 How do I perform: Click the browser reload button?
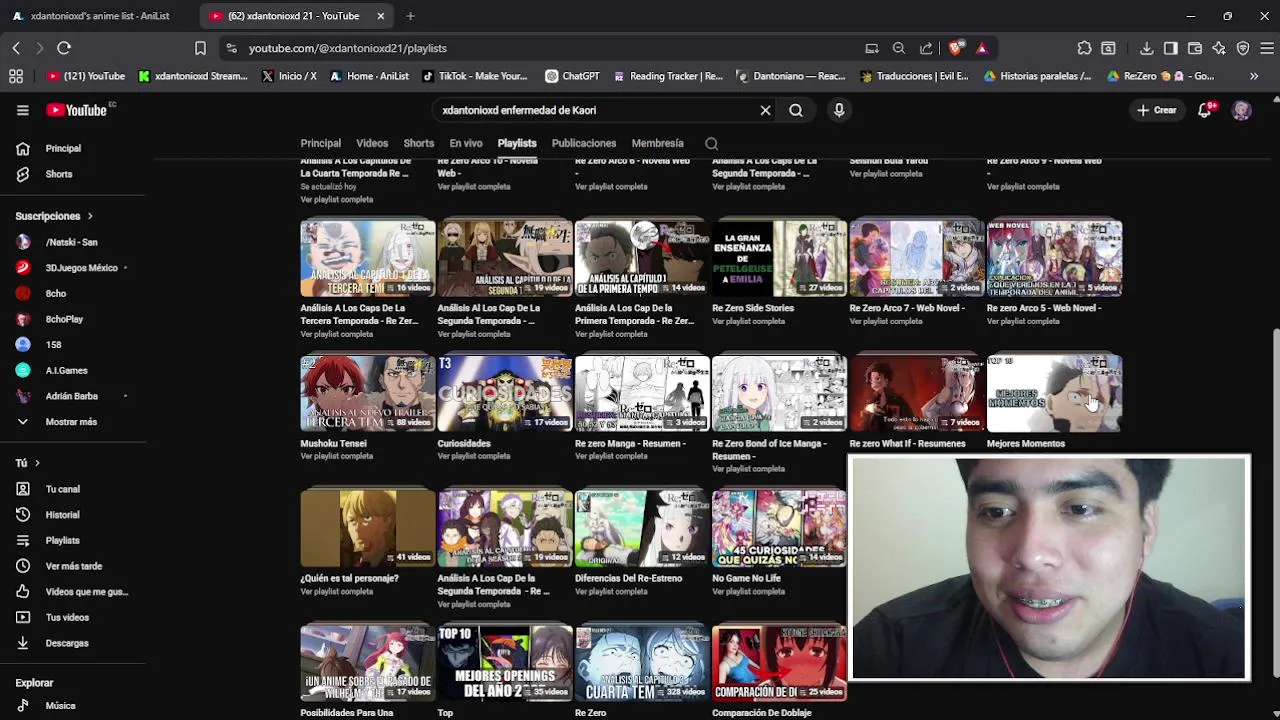(64, 48)
